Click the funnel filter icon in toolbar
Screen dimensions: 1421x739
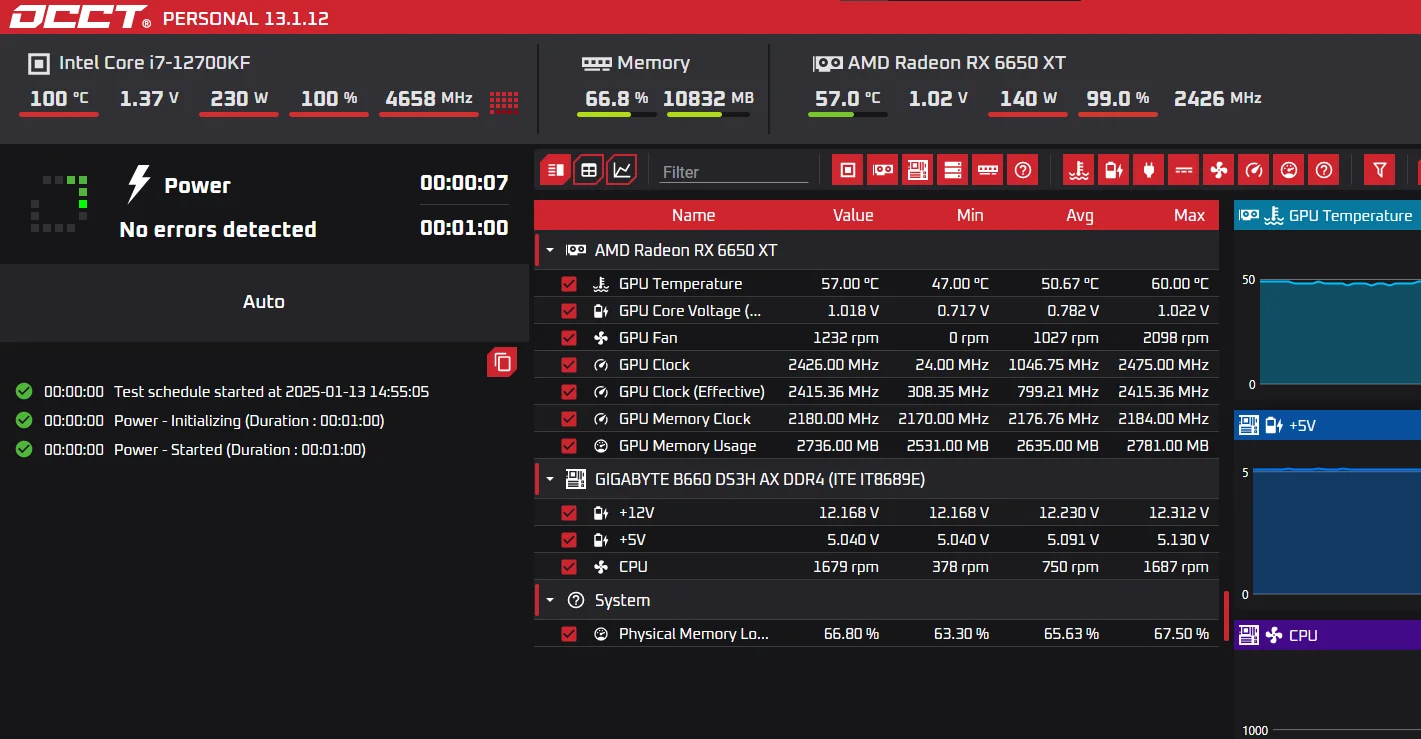click(1380, 170)
